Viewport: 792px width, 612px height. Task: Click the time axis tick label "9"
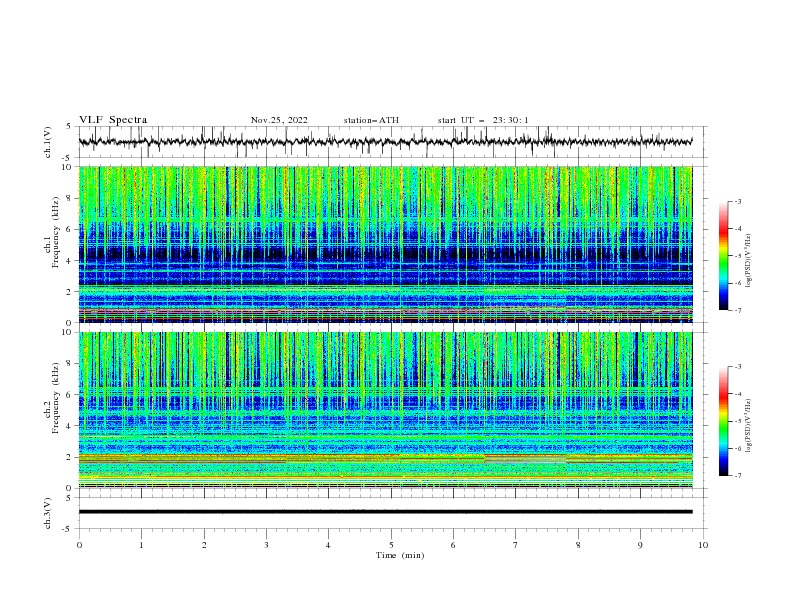640,545
